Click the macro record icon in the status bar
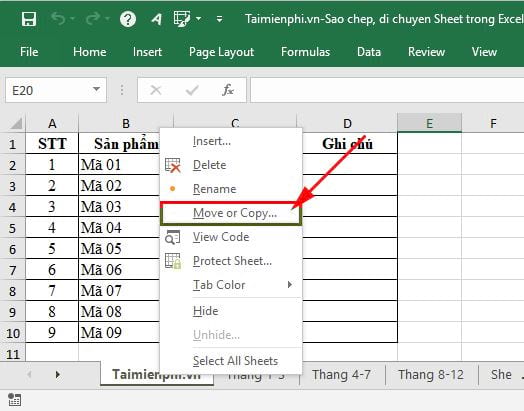The image size is (524, 411). [14, 400]
